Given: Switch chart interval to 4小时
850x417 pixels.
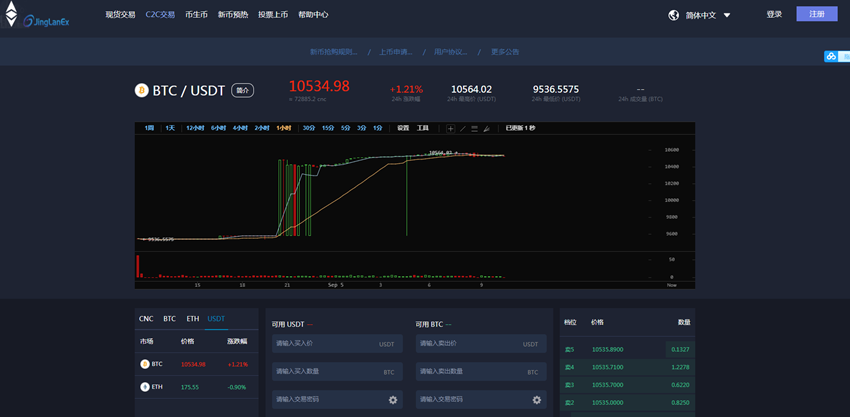Looking at the screenshot, I should (240, 128).
